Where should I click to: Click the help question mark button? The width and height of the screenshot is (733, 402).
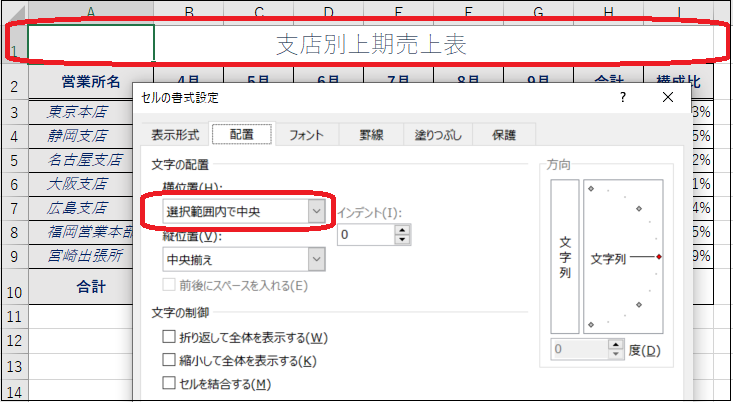(x=622, y=98)
